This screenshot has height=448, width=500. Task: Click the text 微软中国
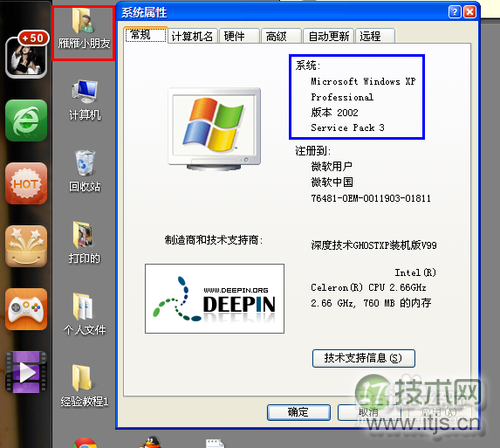332,182
